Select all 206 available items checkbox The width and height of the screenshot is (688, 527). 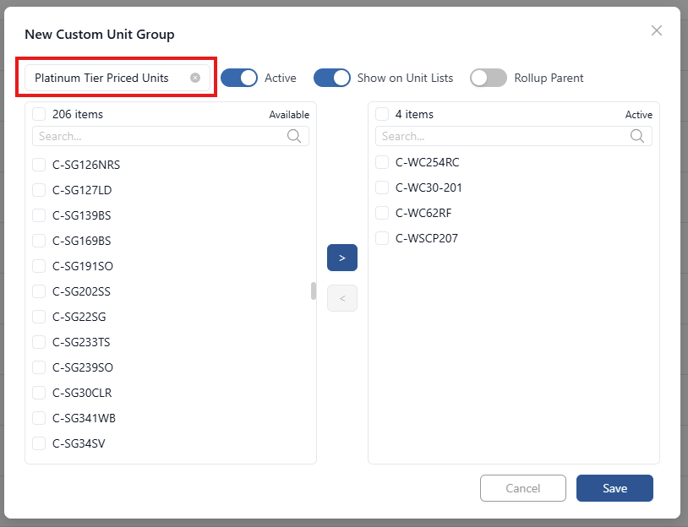coord(39,114)
